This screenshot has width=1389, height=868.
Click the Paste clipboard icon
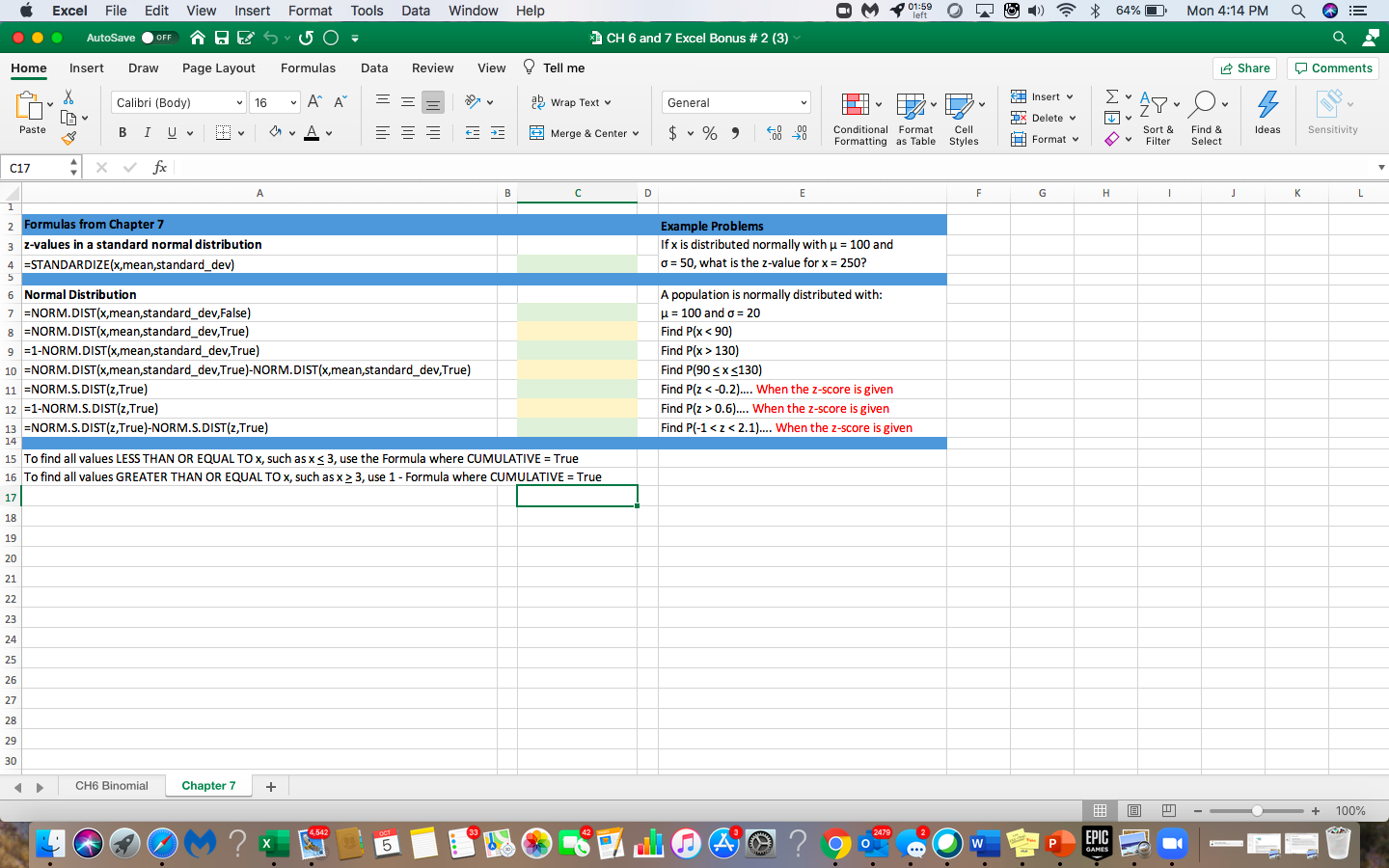pos(30,105)
